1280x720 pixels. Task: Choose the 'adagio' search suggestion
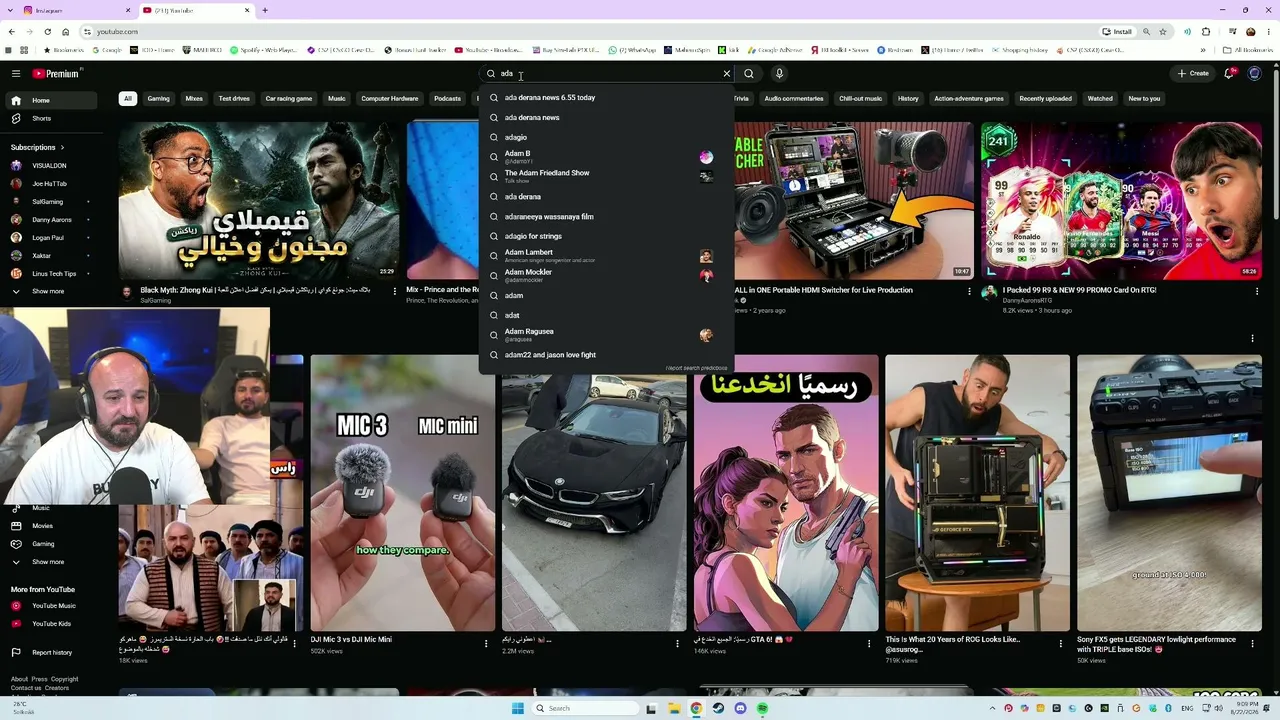click(606, 137)
